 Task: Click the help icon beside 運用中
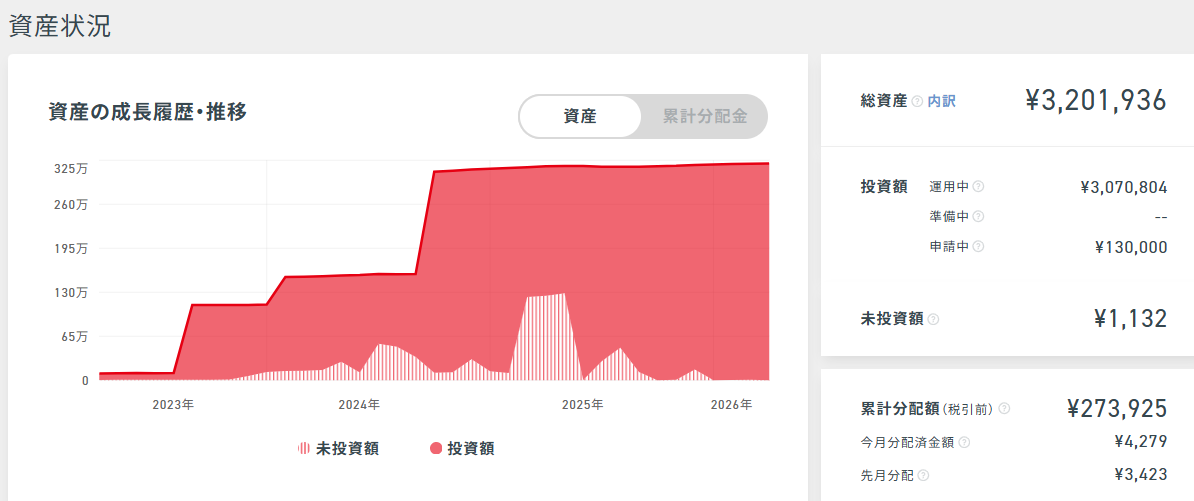tap(978, 186)
